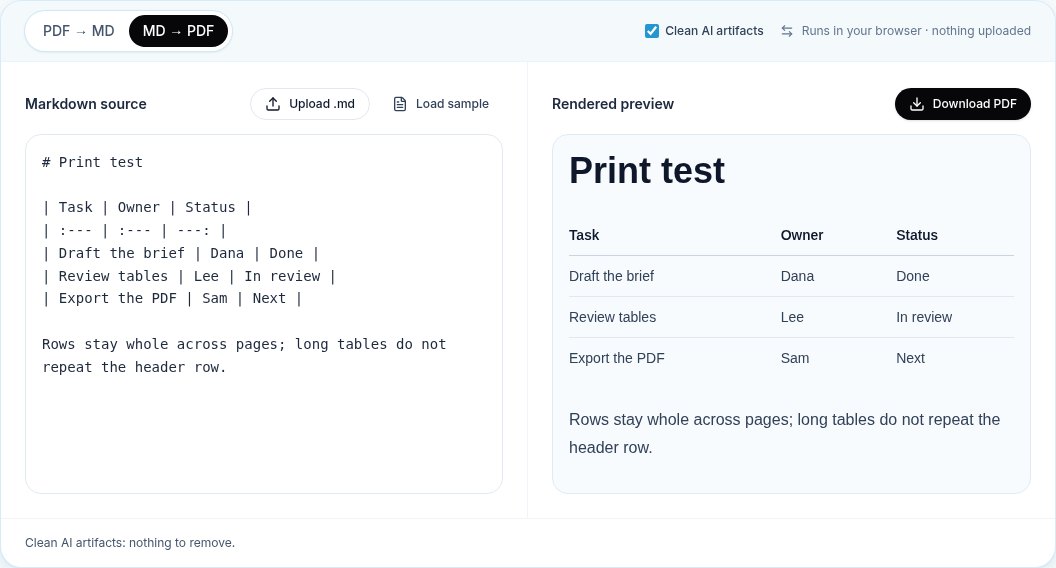This screenshot has width=1056, height=568.
Task: Click the 'Lee' cell in preview table
Action: 792,317
